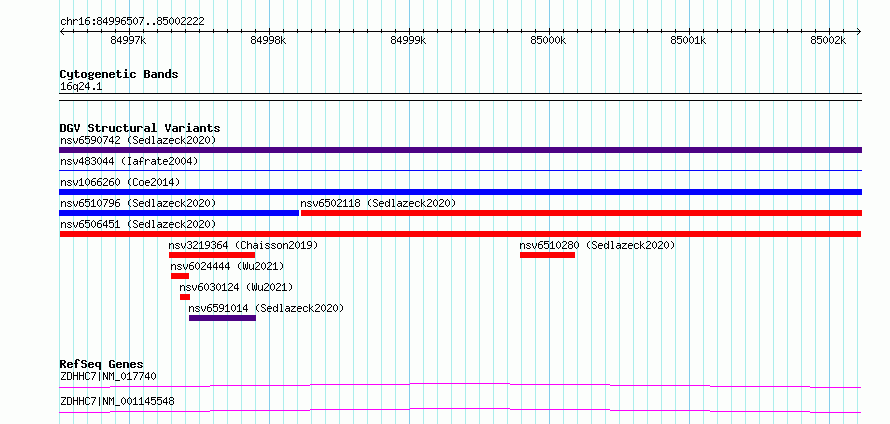
Task: Open the nsv6590742 (Sedlazeck2020) label
Action: coord(138,140)
